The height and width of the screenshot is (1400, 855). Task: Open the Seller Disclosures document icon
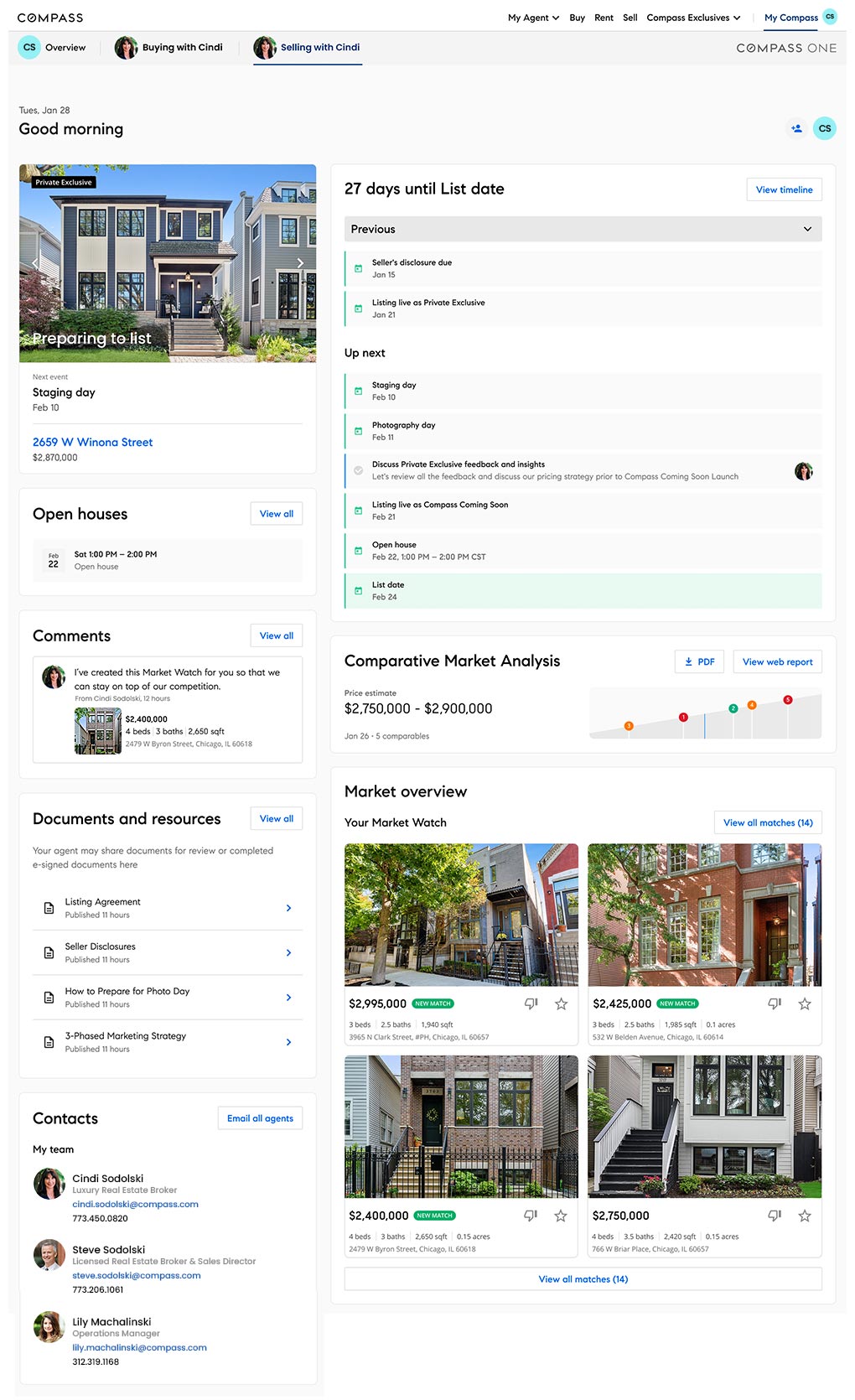tap(49, 952)
